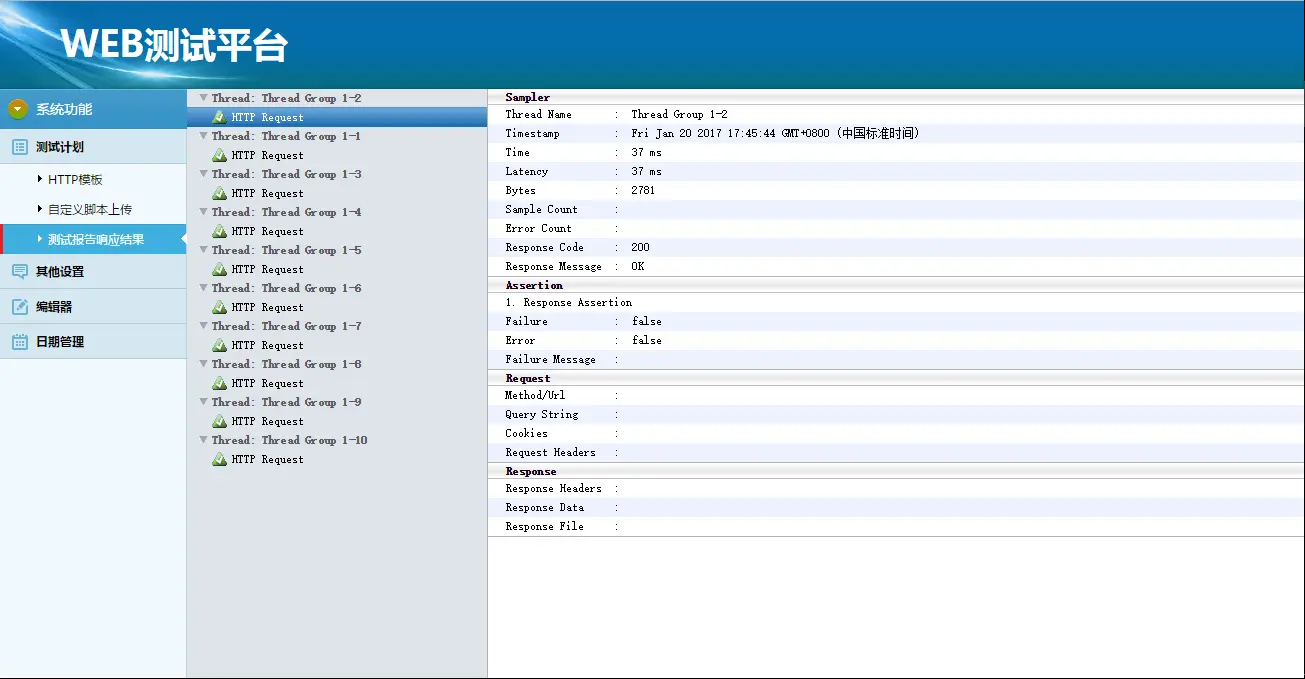Click the Thread Name value Thread Group 1-2

[x=679, y=114]
